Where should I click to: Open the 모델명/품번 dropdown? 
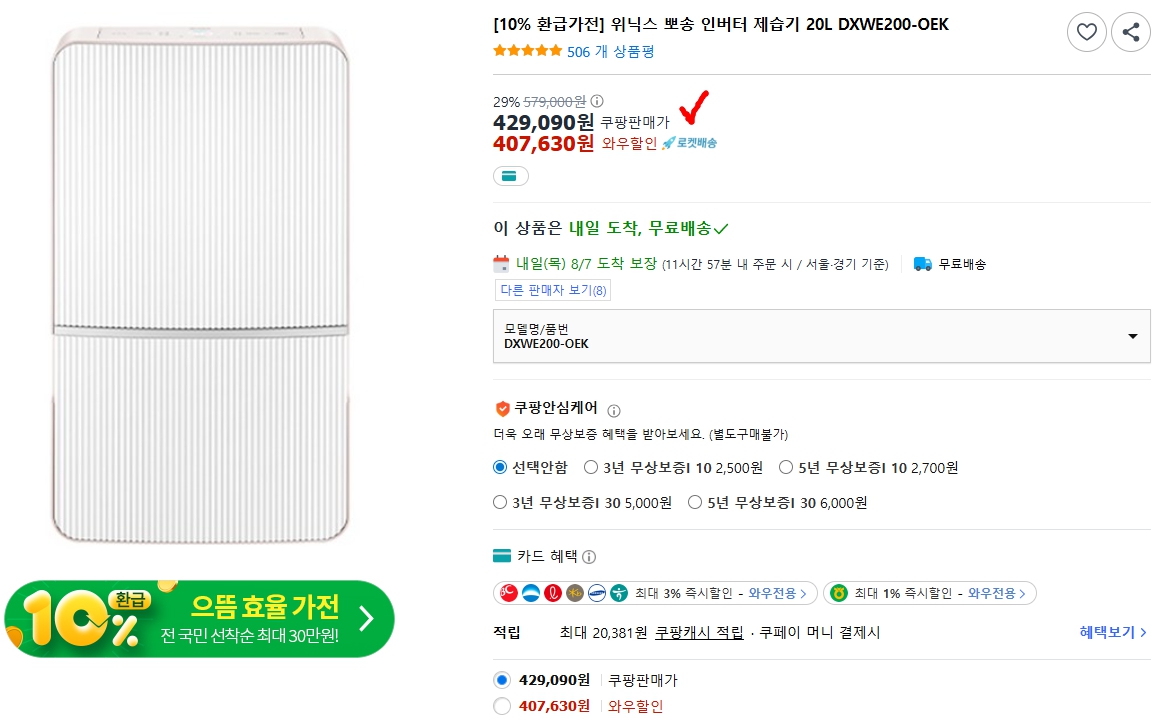1131,337
